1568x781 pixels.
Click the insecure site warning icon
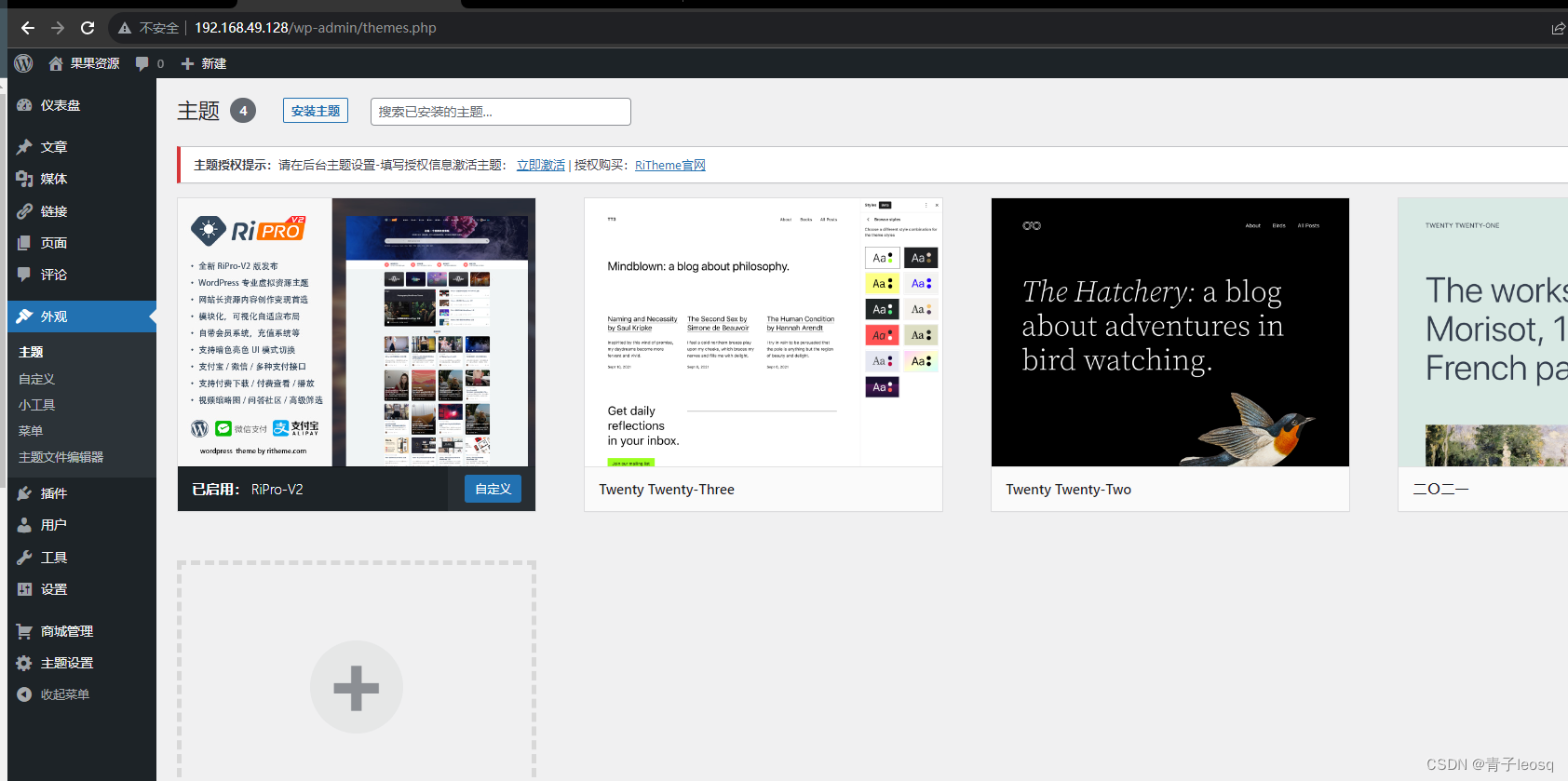(x=125, y=28)
